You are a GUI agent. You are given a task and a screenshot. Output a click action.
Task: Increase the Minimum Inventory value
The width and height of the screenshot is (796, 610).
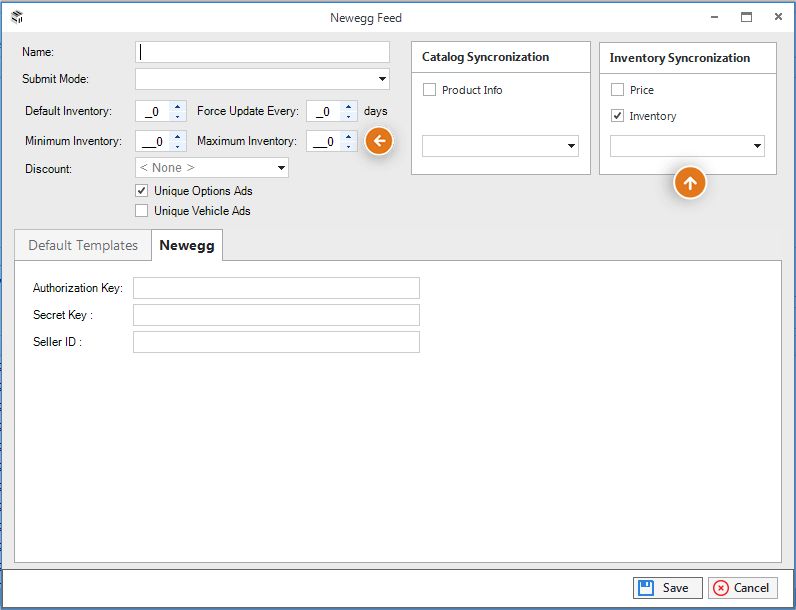[177, 137]
